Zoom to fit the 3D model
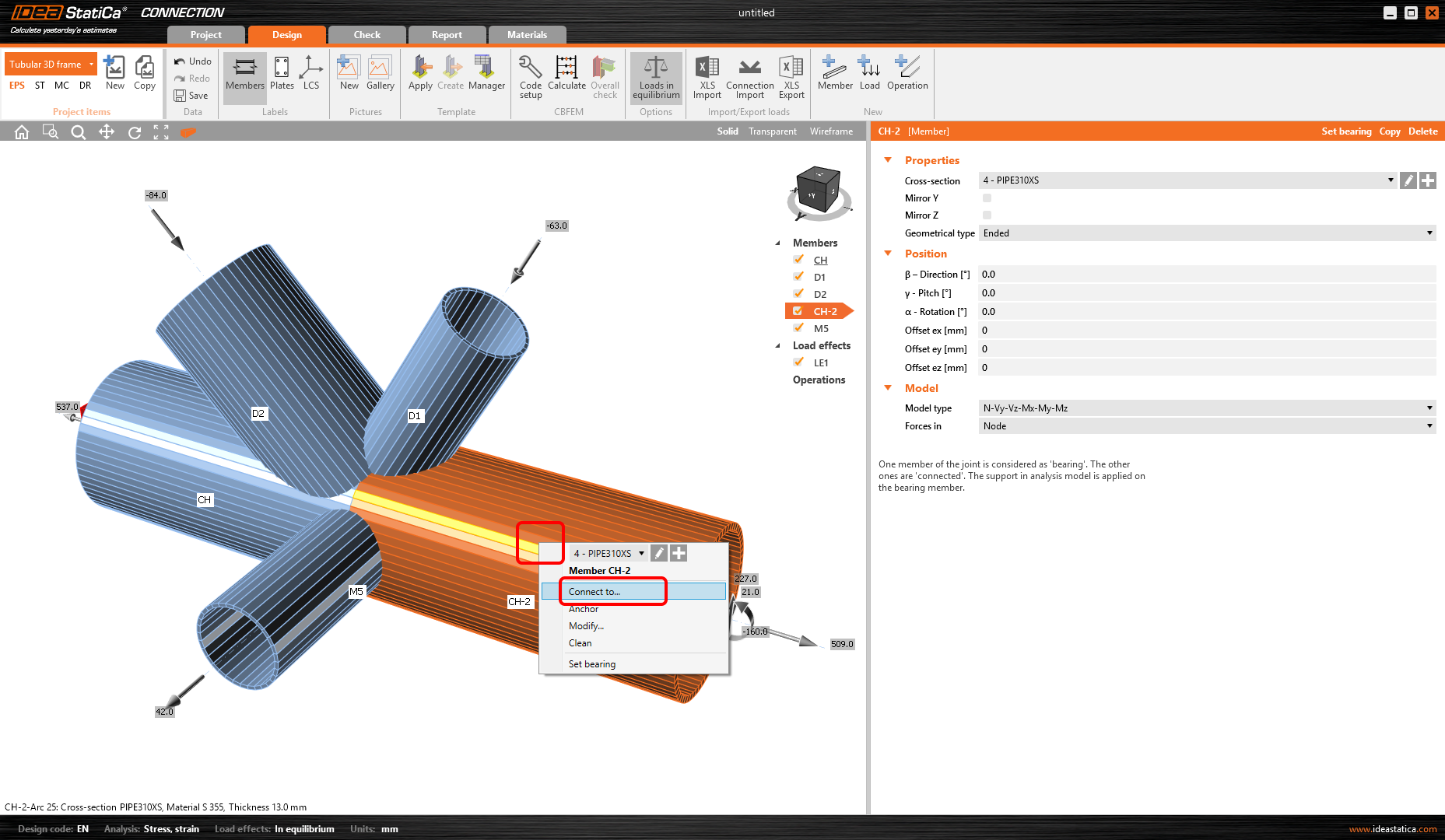Image resolution: width=1445 pixels, height=840 pixels. (161, 131)
